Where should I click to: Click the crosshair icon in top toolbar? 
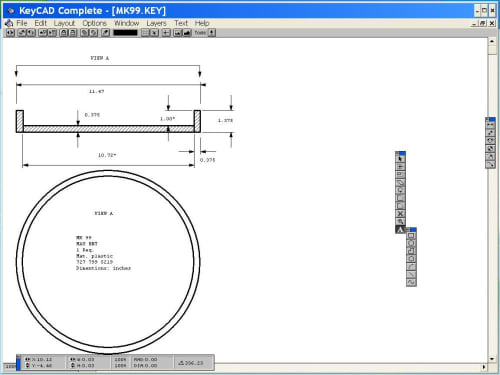click(x=166, y=33)
